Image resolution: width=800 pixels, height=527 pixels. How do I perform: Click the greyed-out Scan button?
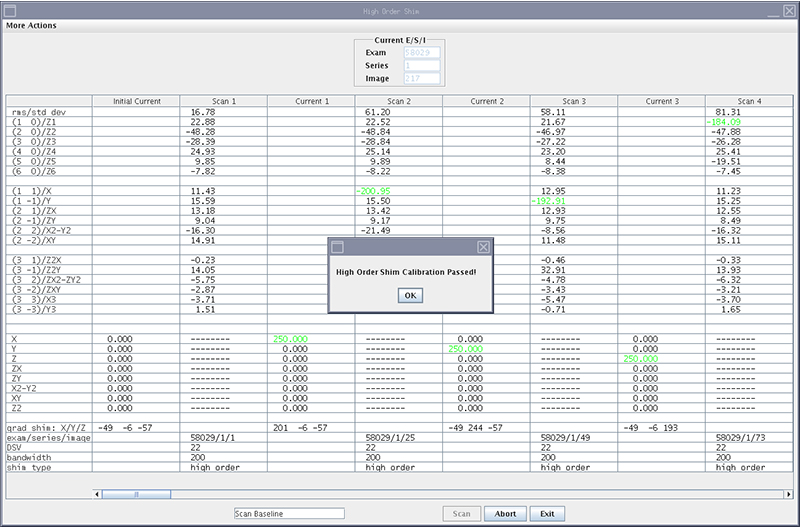(461, 514)
